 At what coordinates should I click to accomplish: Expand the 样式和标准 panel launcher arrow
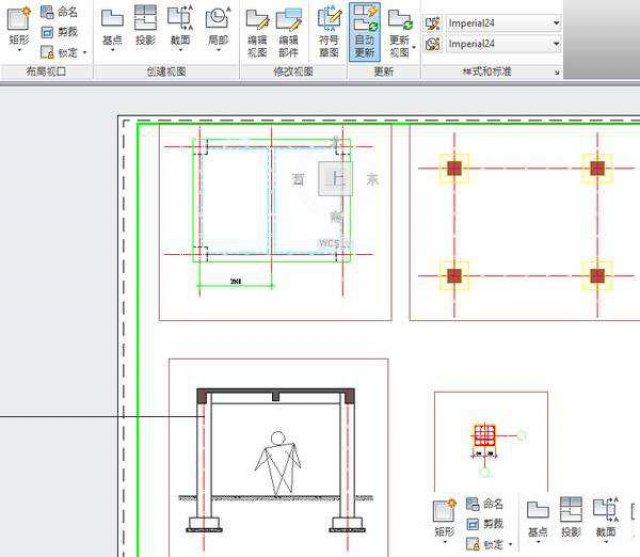[x=556, y=73]
